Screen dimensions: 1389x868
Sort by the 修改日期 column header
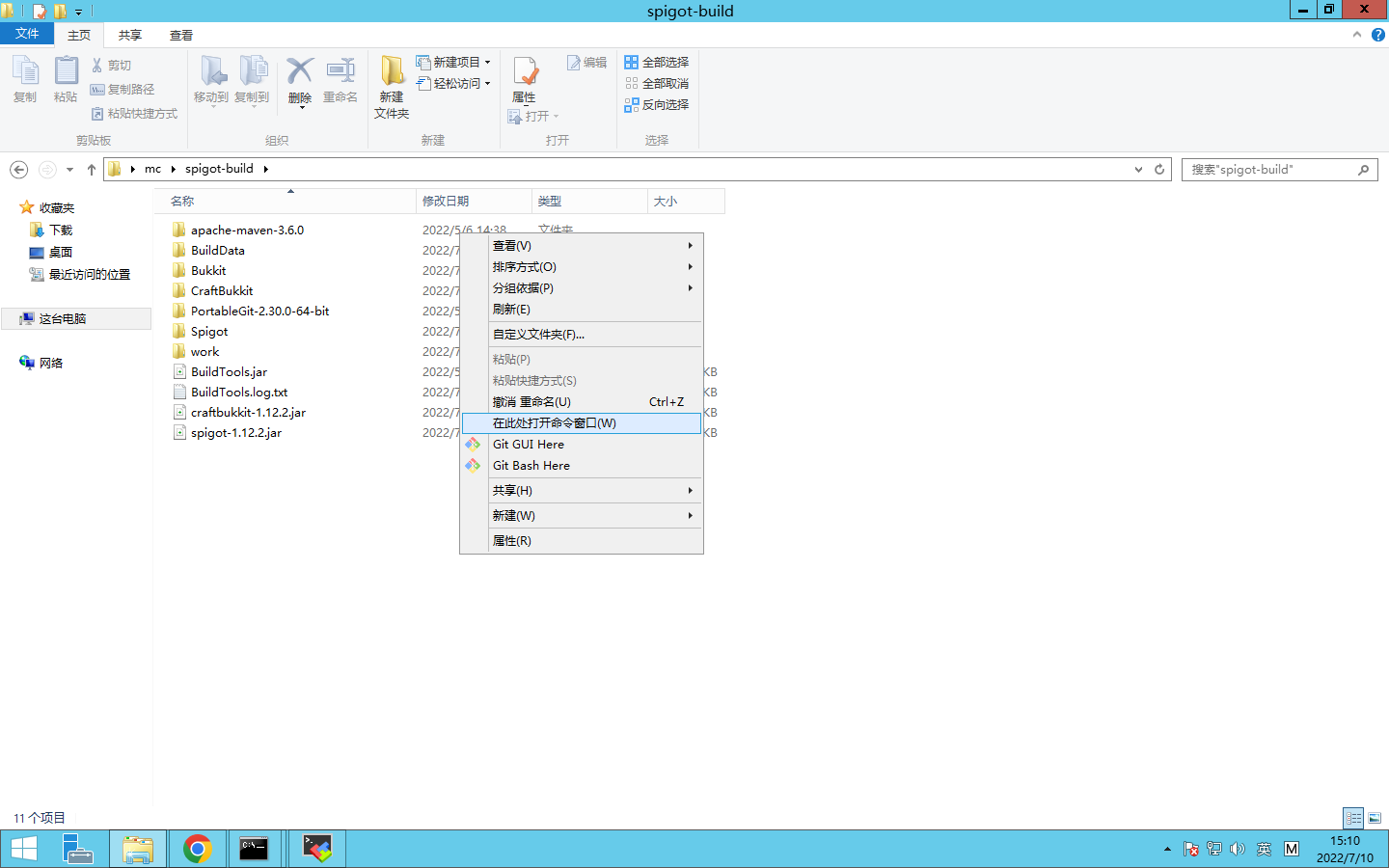(474, 201)
